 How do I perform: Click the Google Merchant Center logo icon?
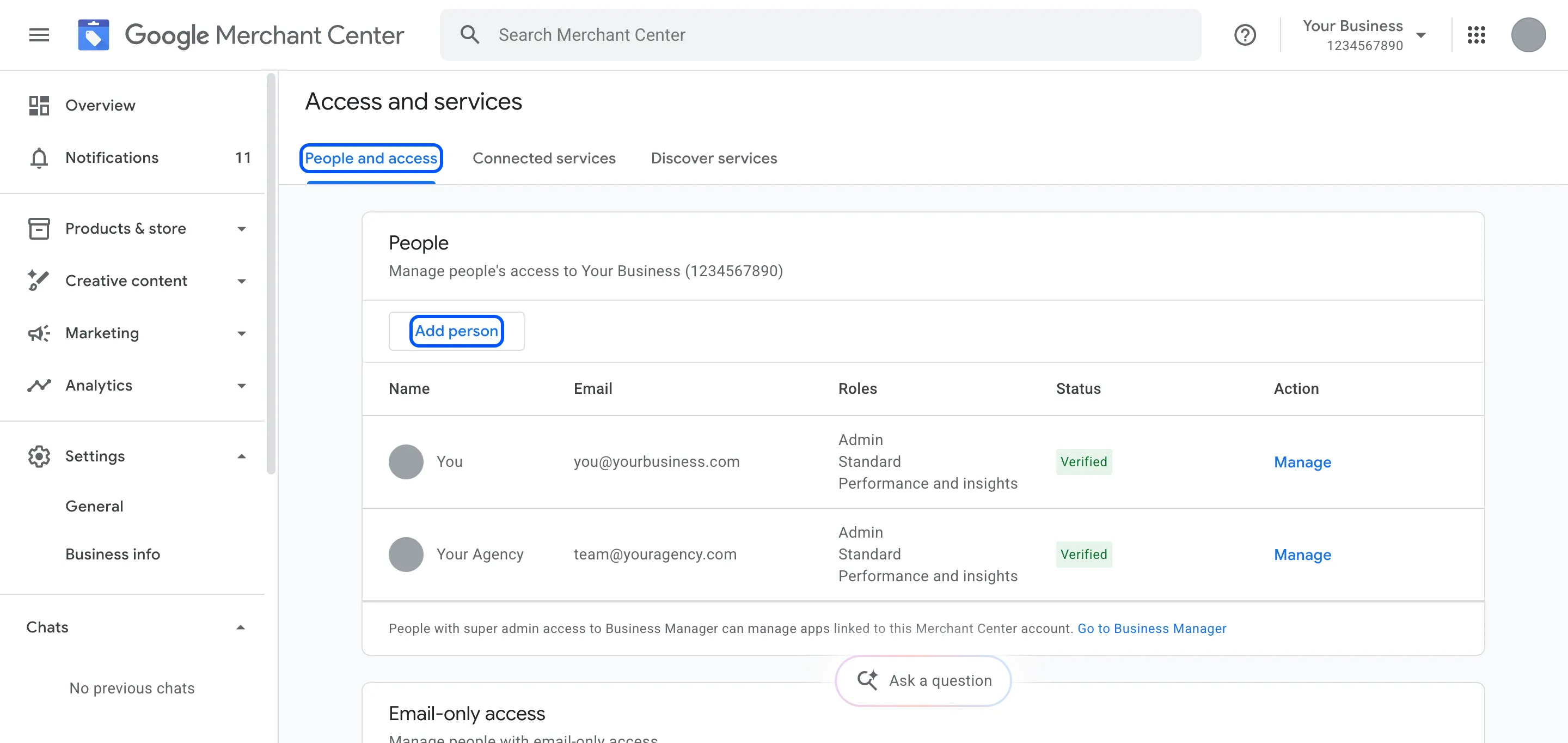[x=93, y=35]
